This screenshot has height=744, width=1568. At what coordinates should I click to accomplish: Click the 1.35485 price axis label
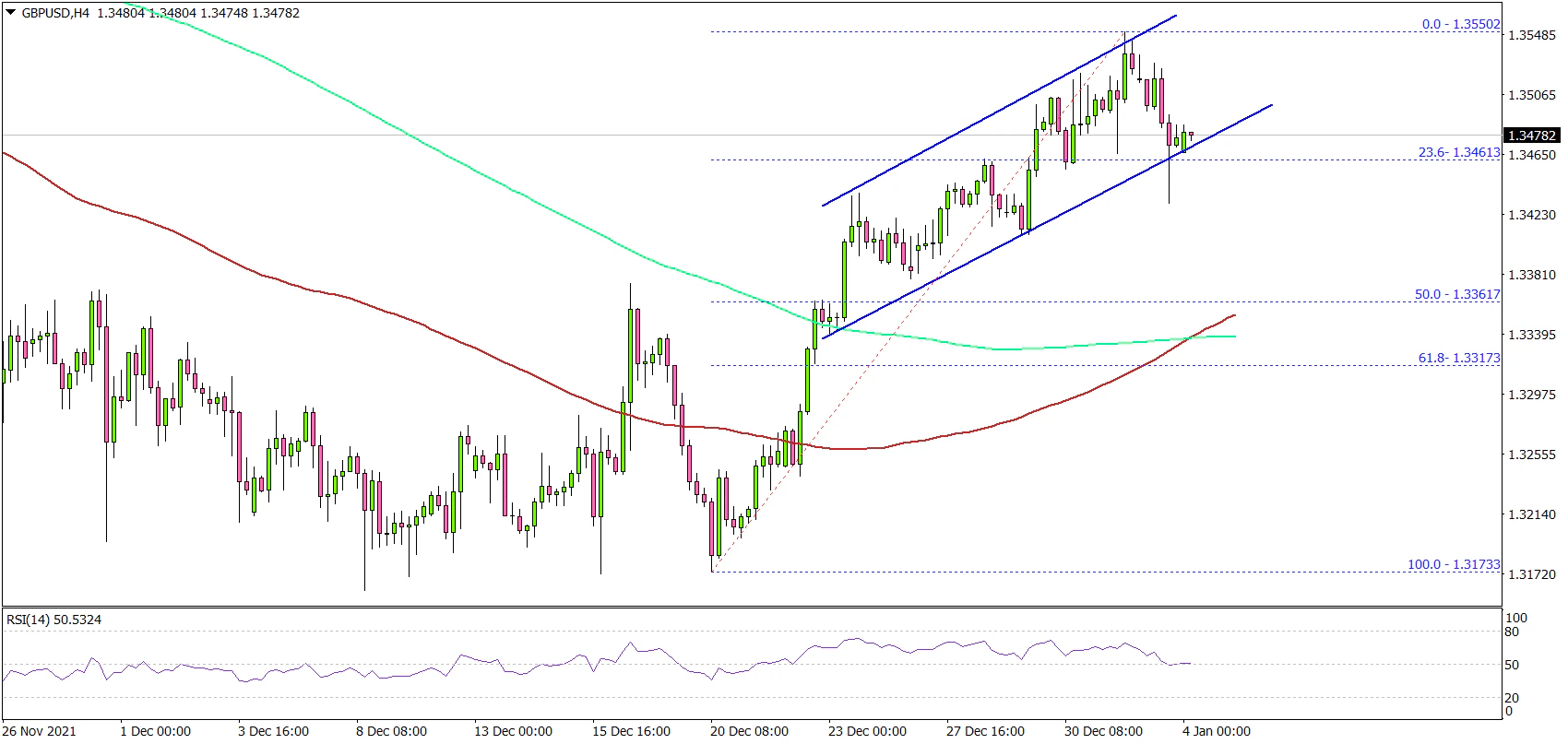click(x=1530, y=35)
